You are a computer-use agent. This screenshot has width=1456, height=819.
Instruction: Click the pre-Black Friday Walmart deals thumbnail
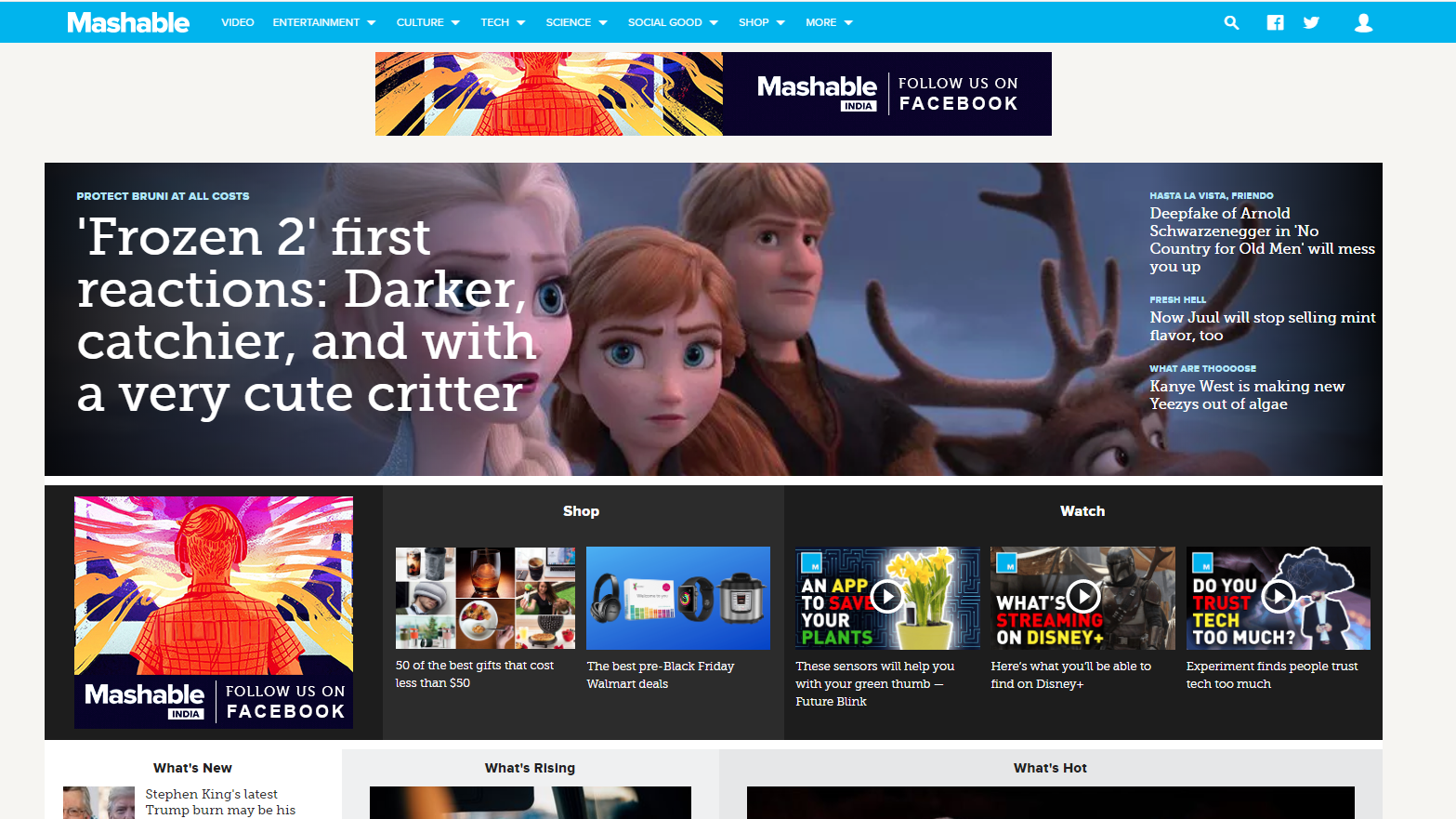point(677,598)
